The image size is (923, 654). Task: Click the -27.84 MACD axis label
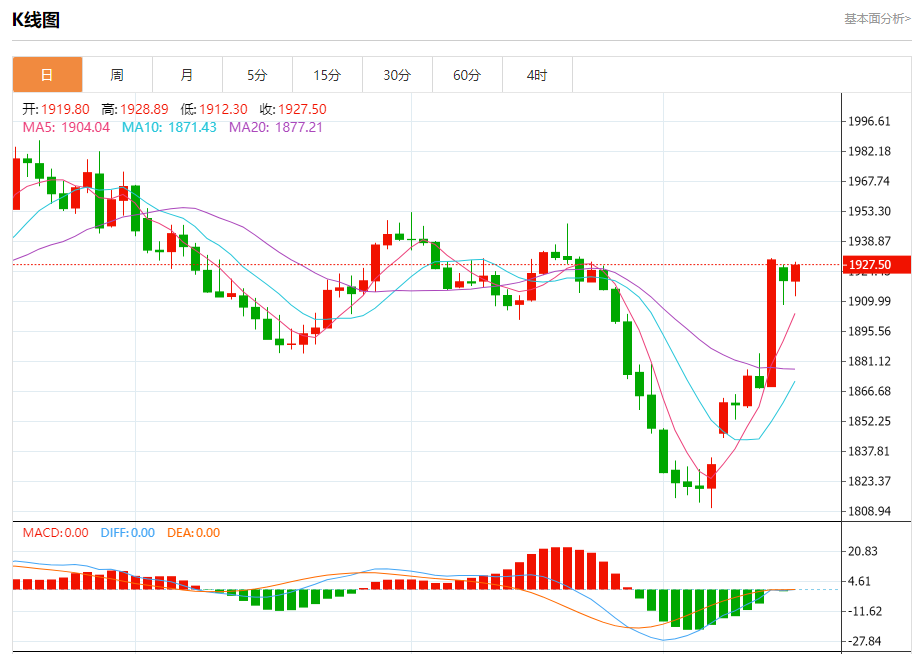(865, 642)
